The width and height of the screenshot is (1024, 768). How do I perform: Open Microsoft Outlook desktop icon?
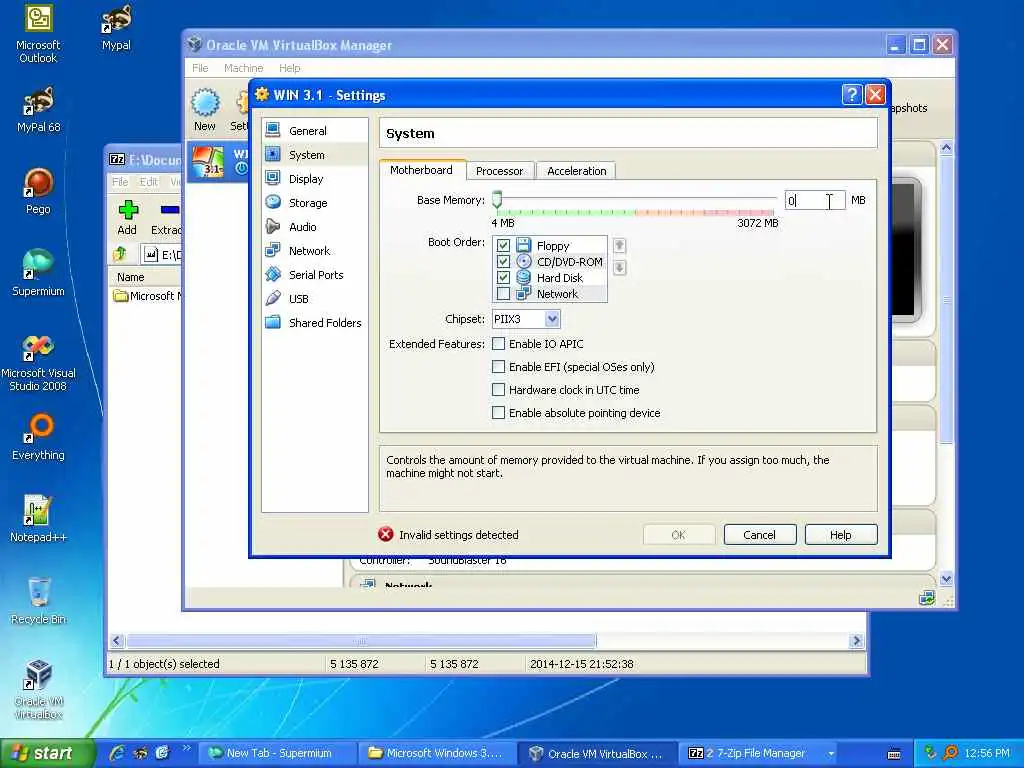coord(38,34)
